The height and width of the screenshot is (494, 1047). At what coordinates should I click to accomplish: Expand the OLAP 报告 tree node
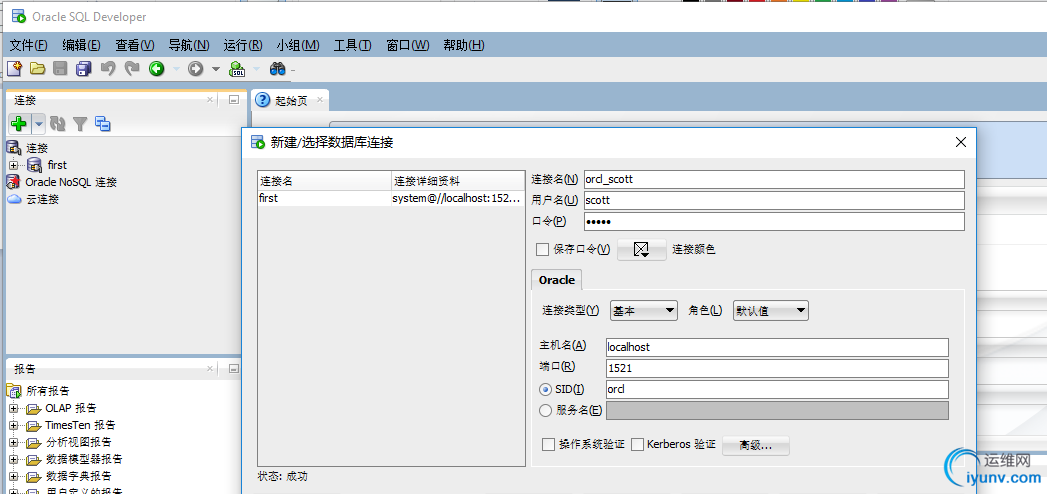(13, 408)
